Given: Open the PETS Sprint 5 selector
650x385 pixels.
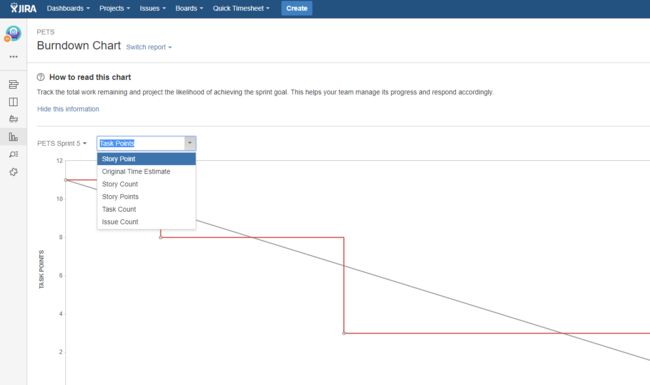Looking at the screenshot, I should (62, 143).
